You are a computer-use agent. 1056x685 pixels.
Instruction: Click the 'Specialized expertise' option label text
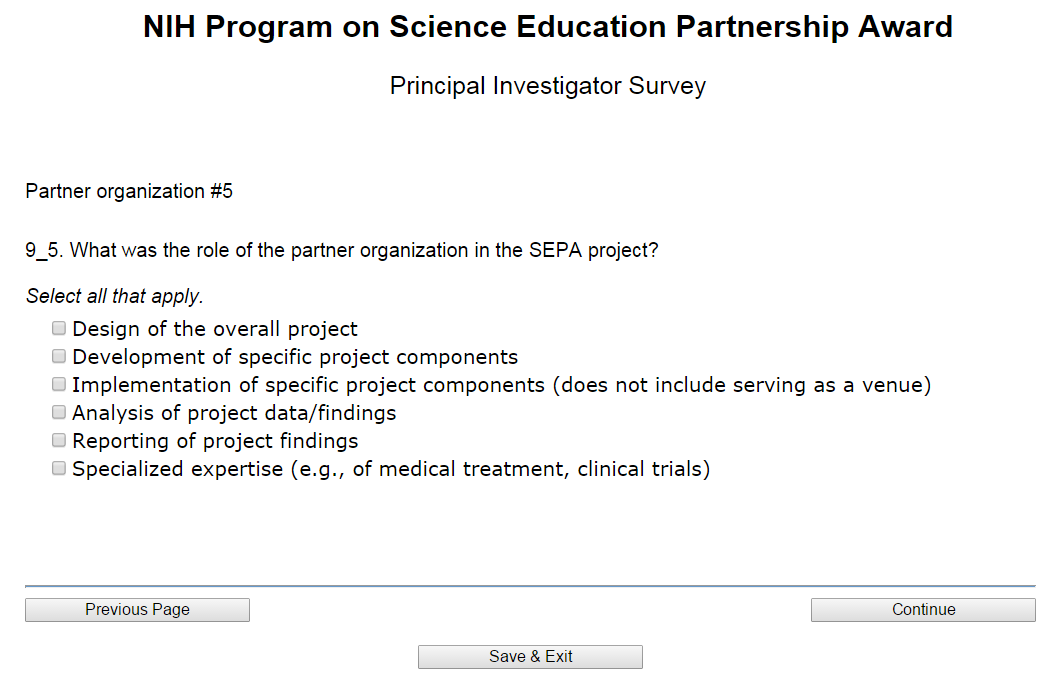click(391, 469)
